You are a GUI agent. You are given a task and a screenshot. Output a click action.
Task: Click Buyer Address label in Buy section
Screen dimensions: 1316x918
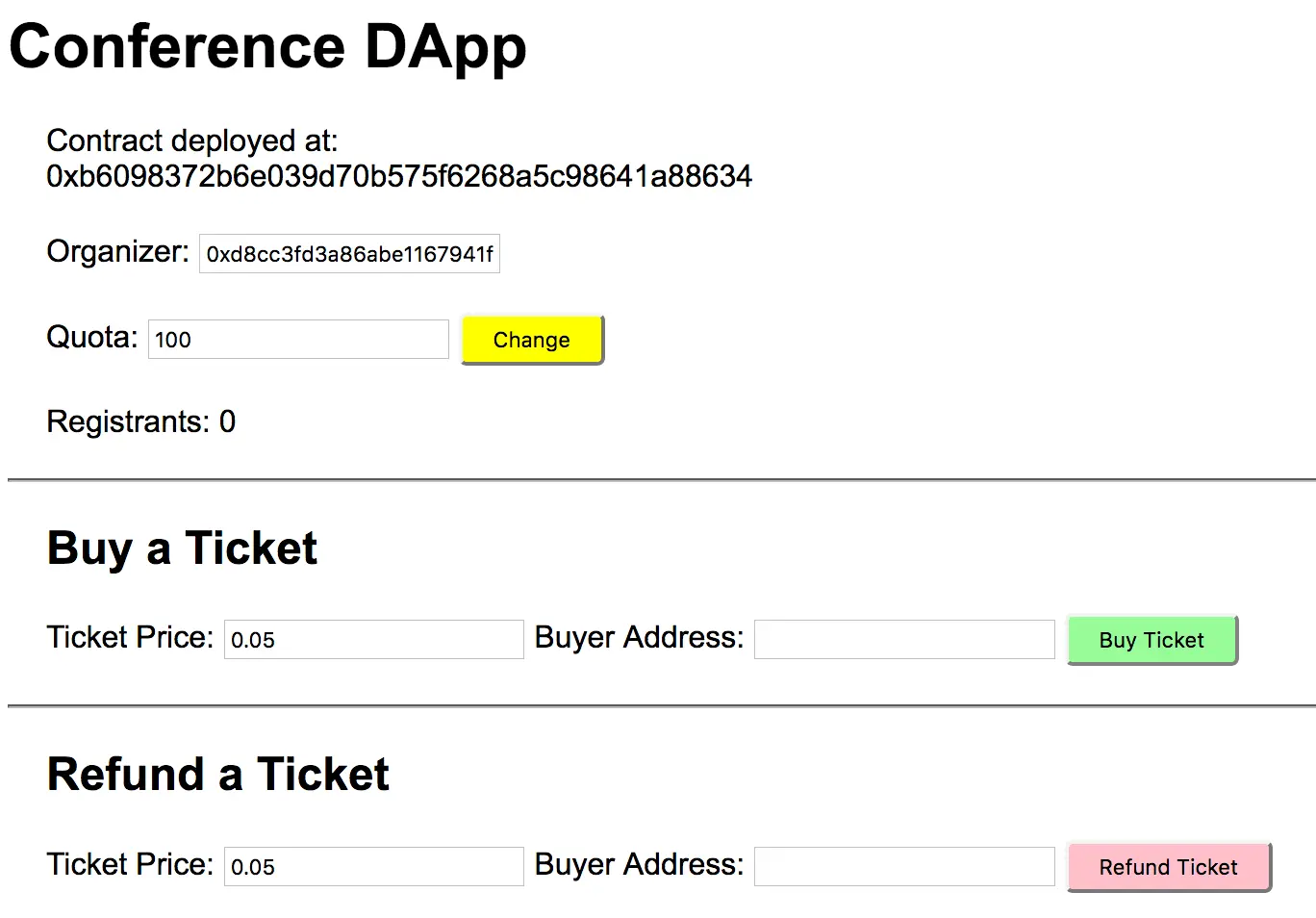pyautogui.click(x=640, y=637)
